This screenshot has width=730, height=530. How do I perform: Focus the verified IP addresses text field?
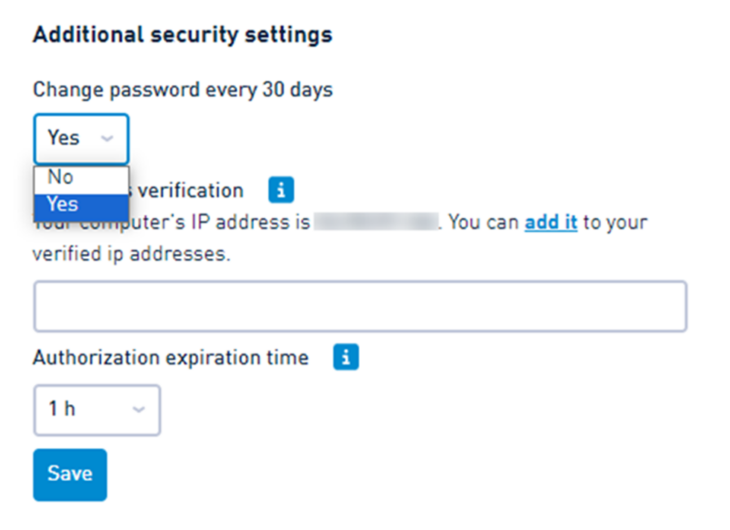click(x=360, y=306)
